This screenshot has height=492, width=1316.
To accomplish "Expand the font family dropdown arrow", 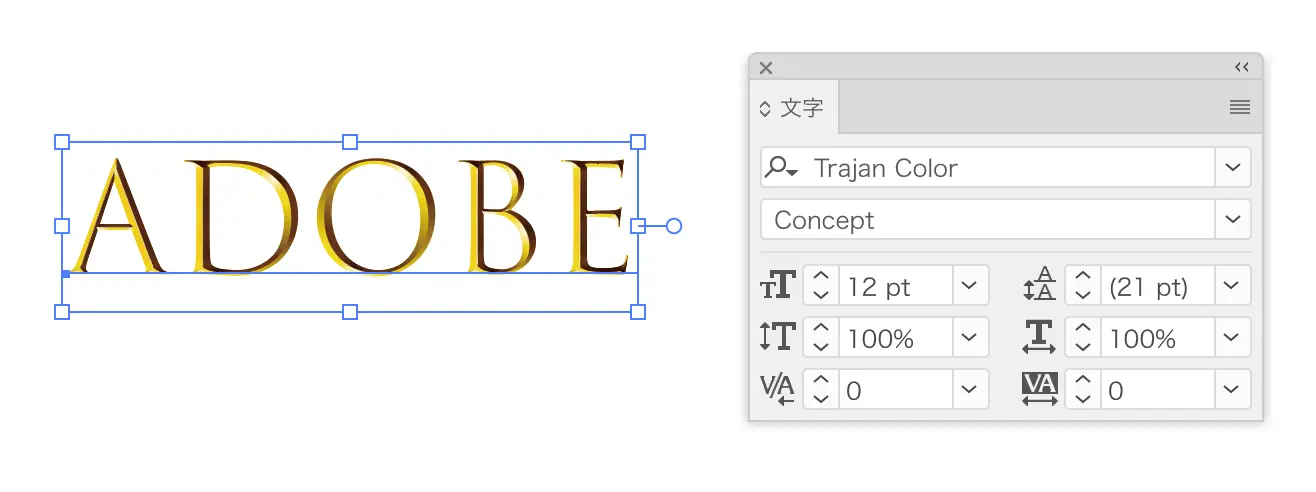I will pyautogui.click(x=1232, y=168).
